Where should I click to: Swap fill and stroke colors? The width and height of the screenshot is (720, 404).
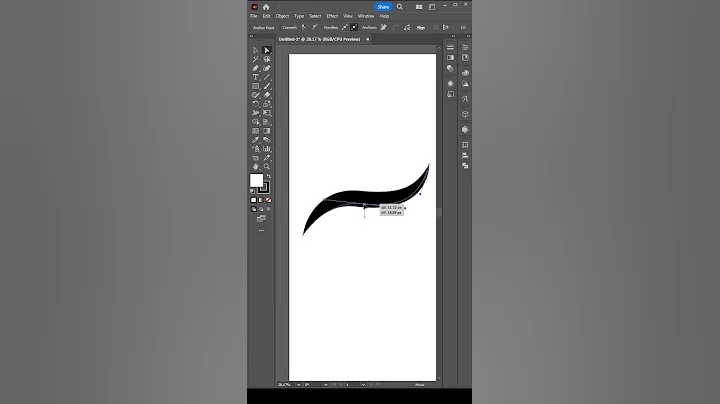click(269, 176)
